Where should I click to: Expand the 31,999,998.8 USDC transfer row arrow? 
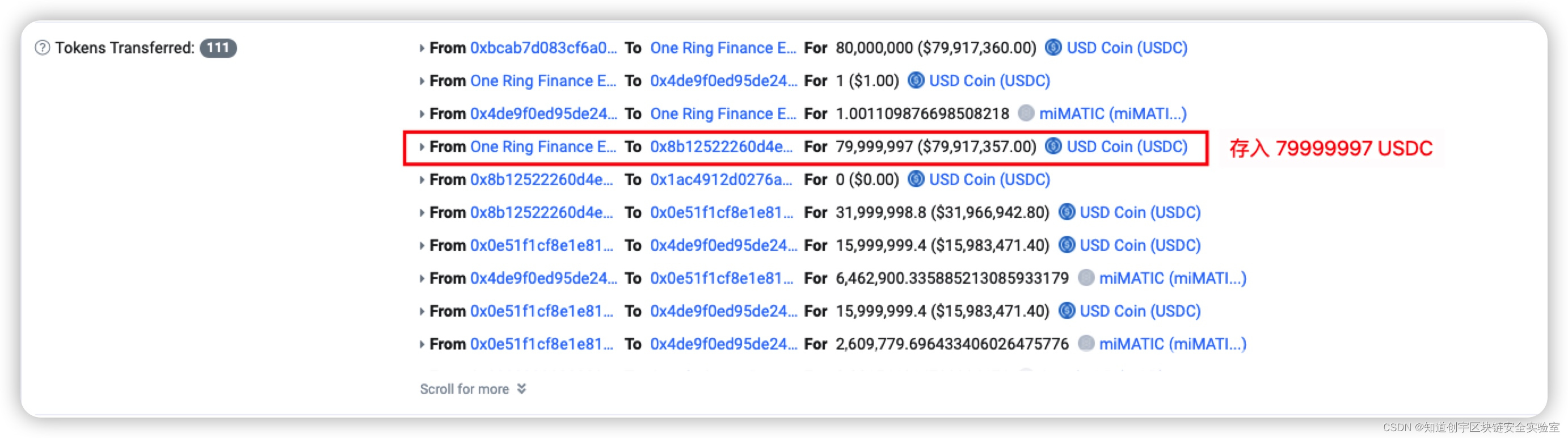[x=421, y=213]
